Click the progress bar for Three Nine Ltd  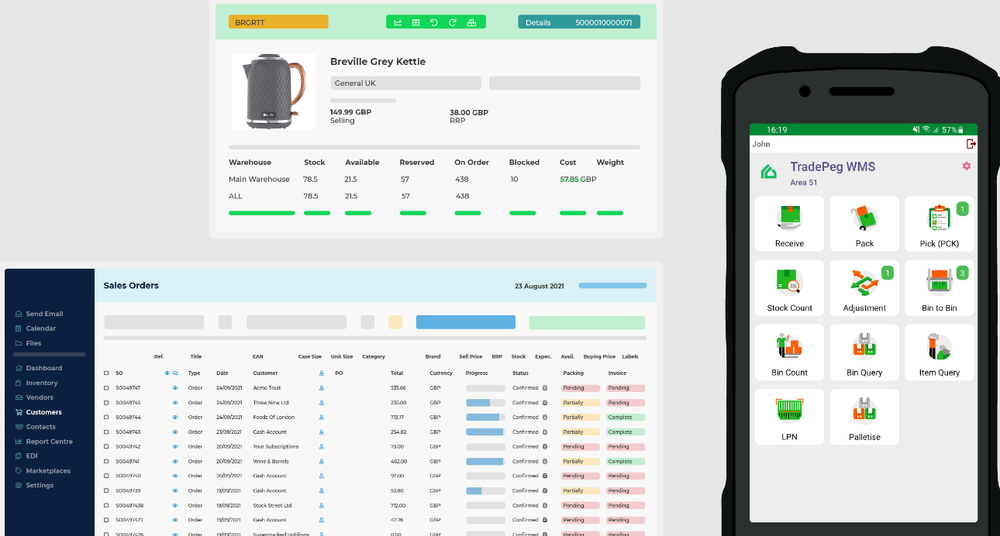(x=485, y=403)
